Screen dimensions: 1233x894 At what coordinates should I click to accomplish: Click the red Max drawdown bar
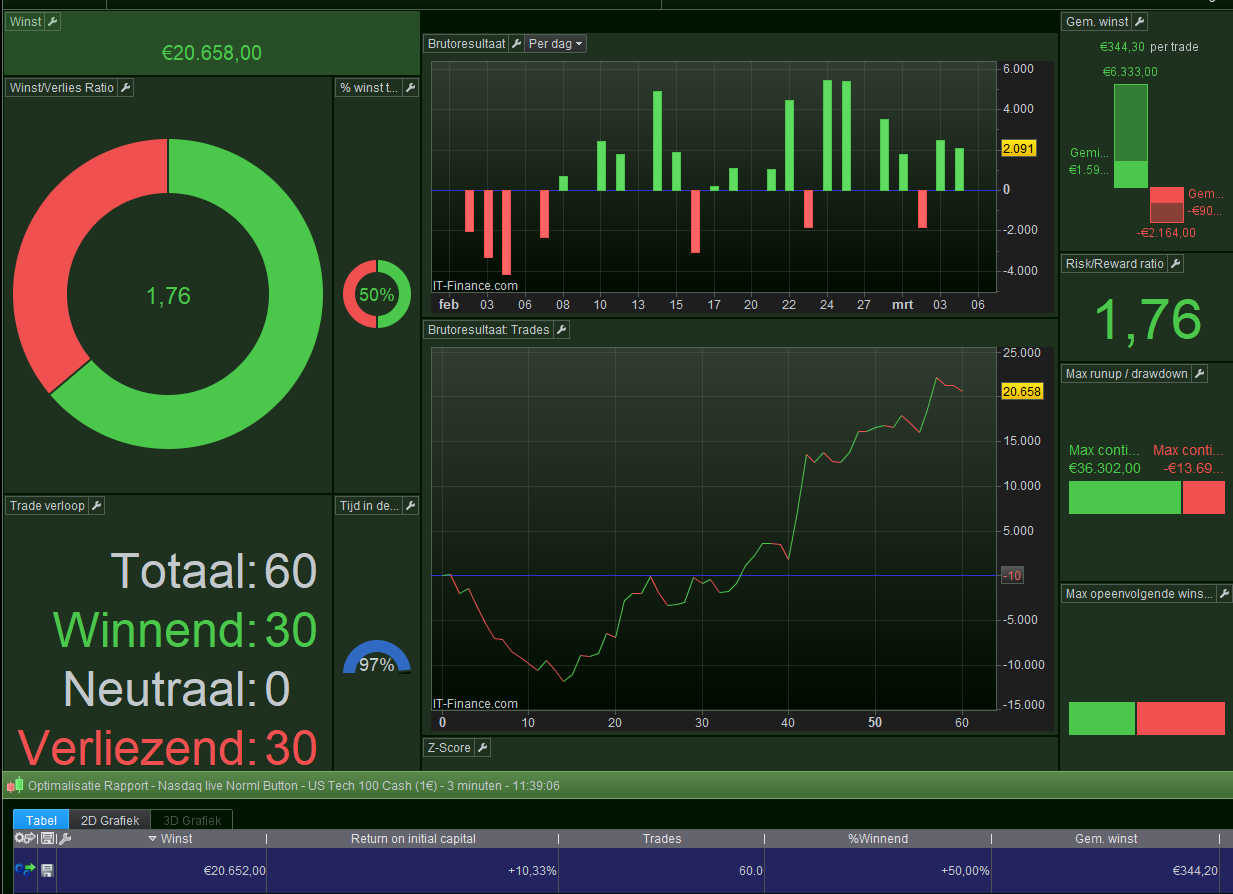point(1204,497)
